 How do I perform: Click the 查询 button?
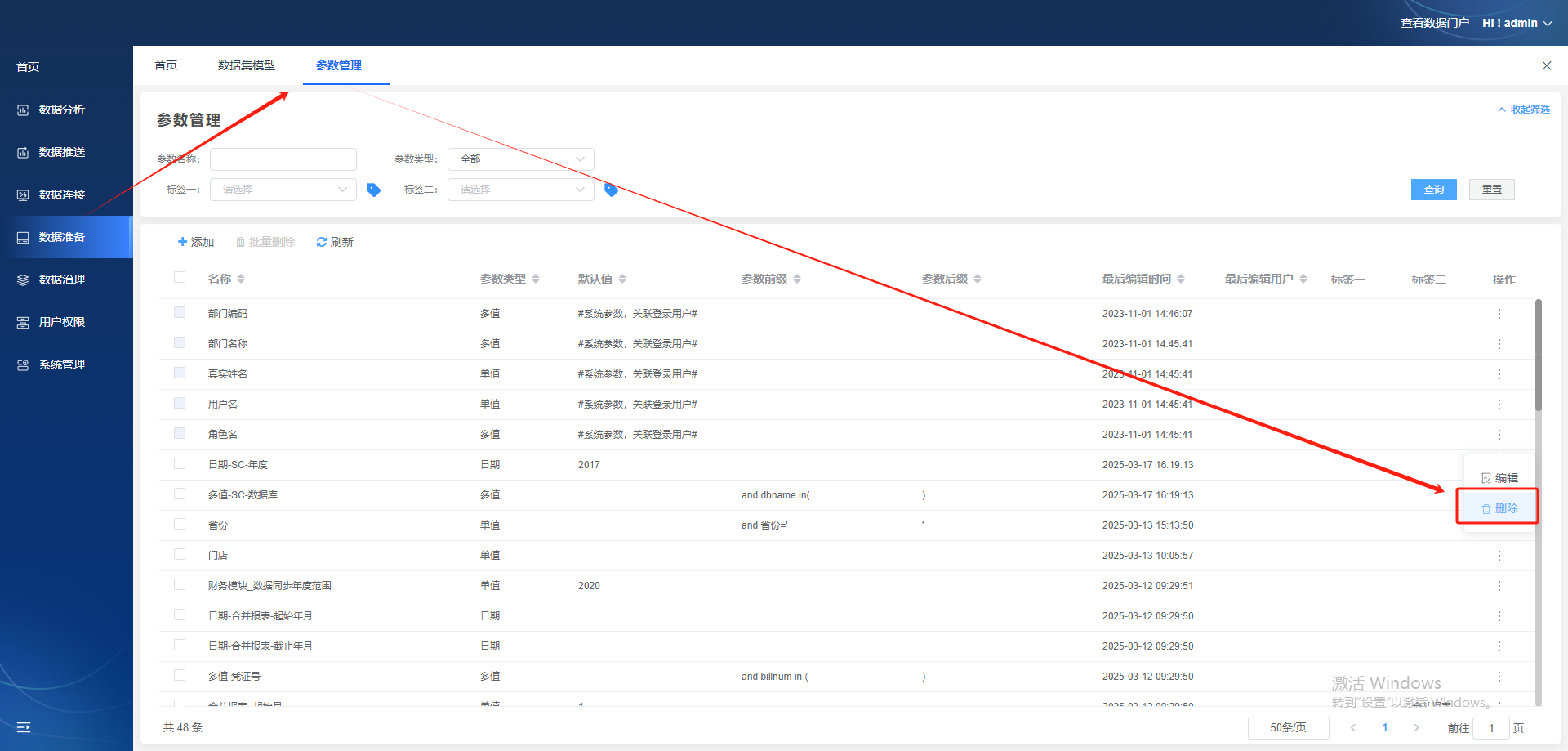[x=1434, y=190]
